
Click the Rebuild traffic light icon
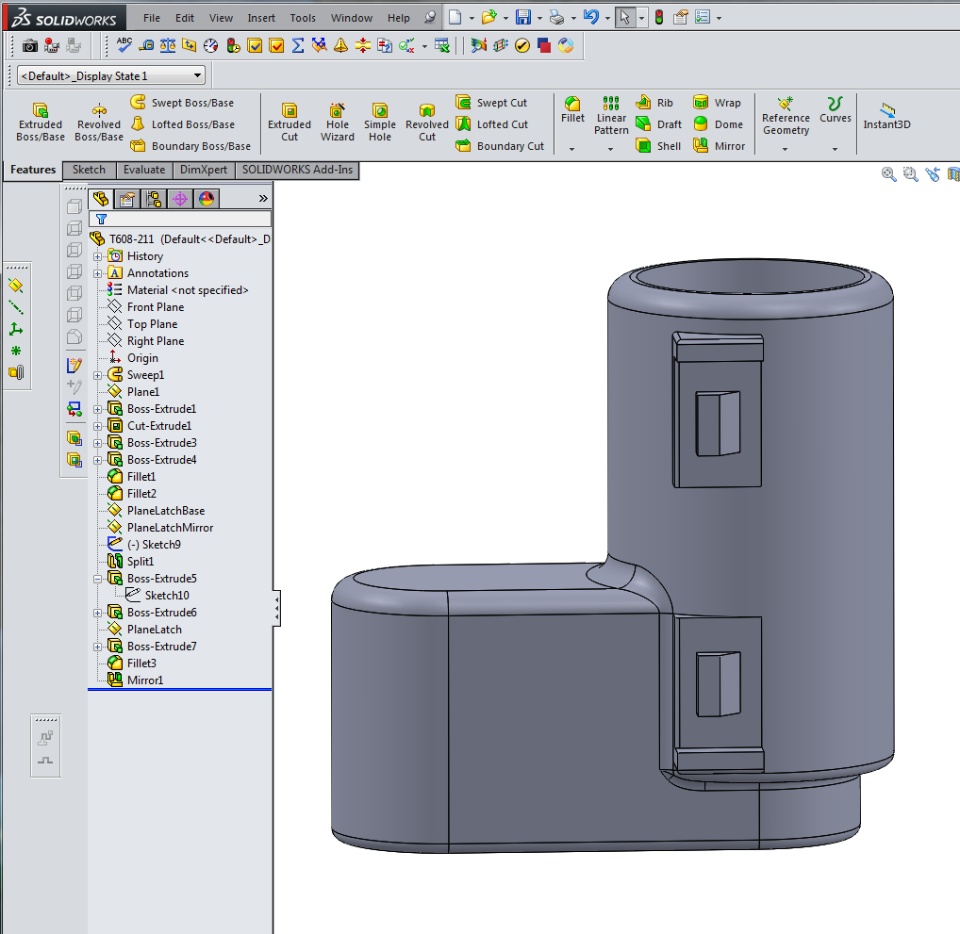(659, 17)
